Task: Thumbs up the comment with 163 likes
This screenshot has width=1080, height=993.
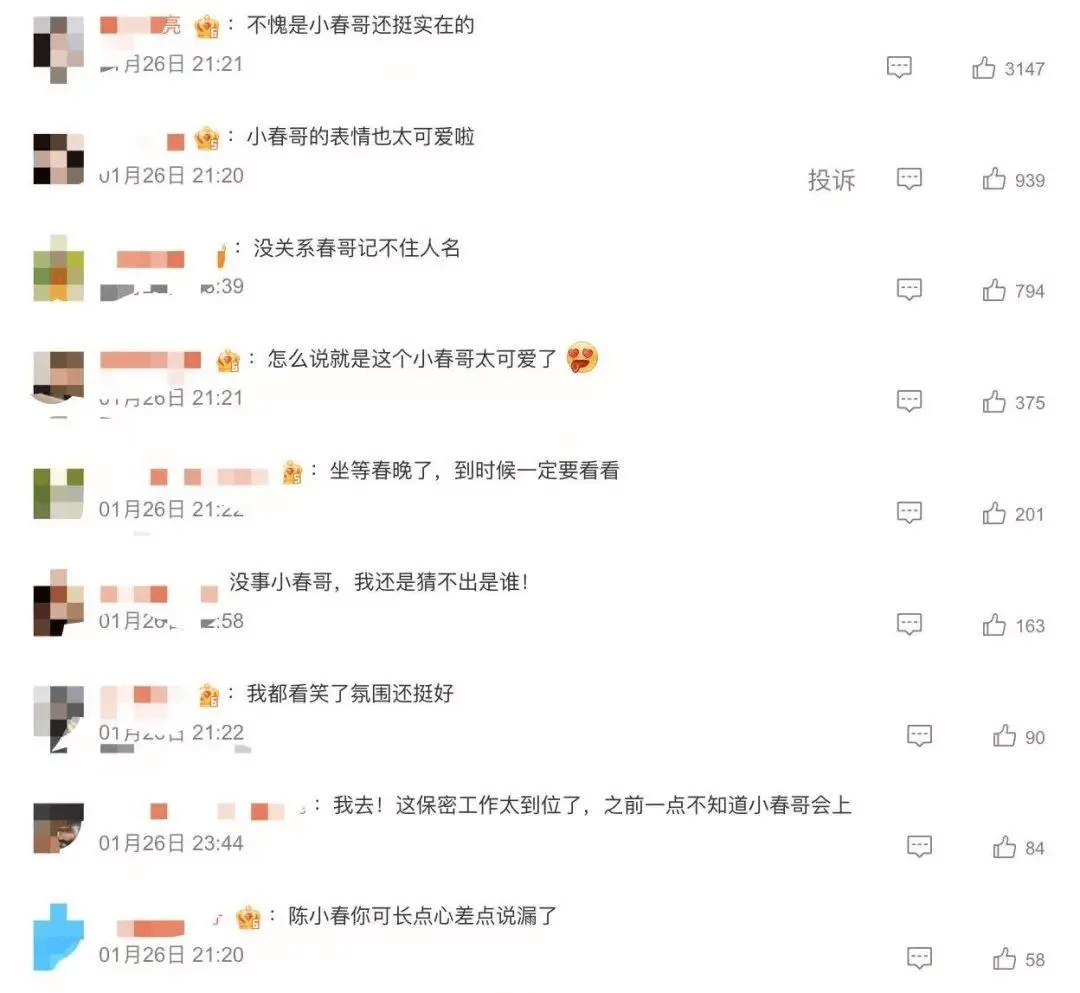Action: coord(994,625)
